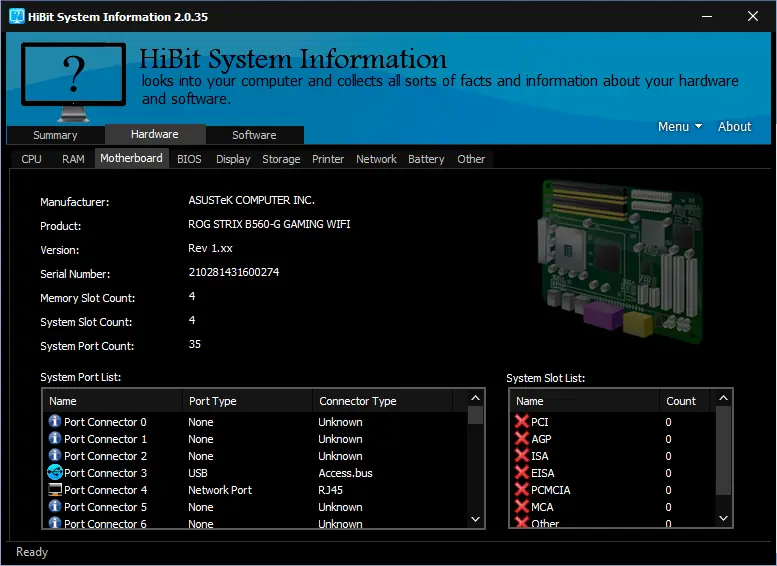Open the Network sub-tab

pos(376,159)
